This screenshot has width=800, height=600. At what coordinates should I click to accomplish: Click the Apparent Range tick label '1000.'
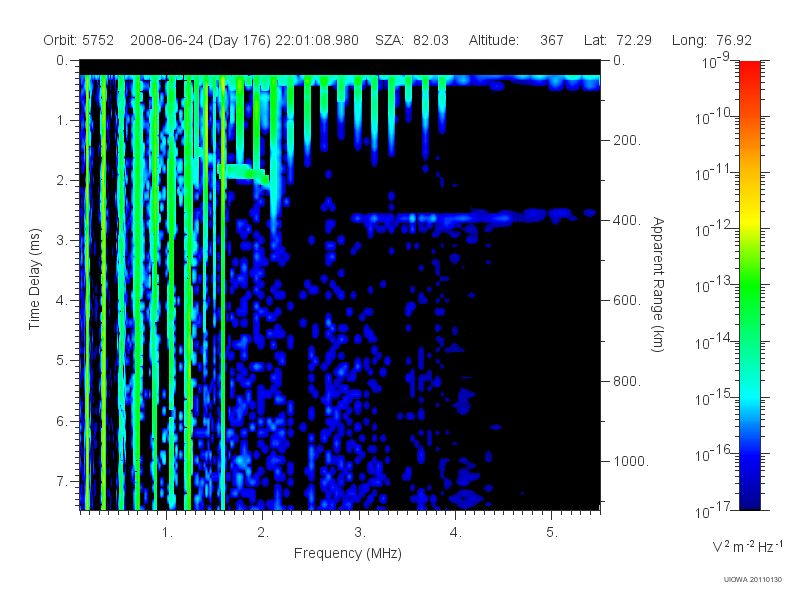tap(631, 461)
